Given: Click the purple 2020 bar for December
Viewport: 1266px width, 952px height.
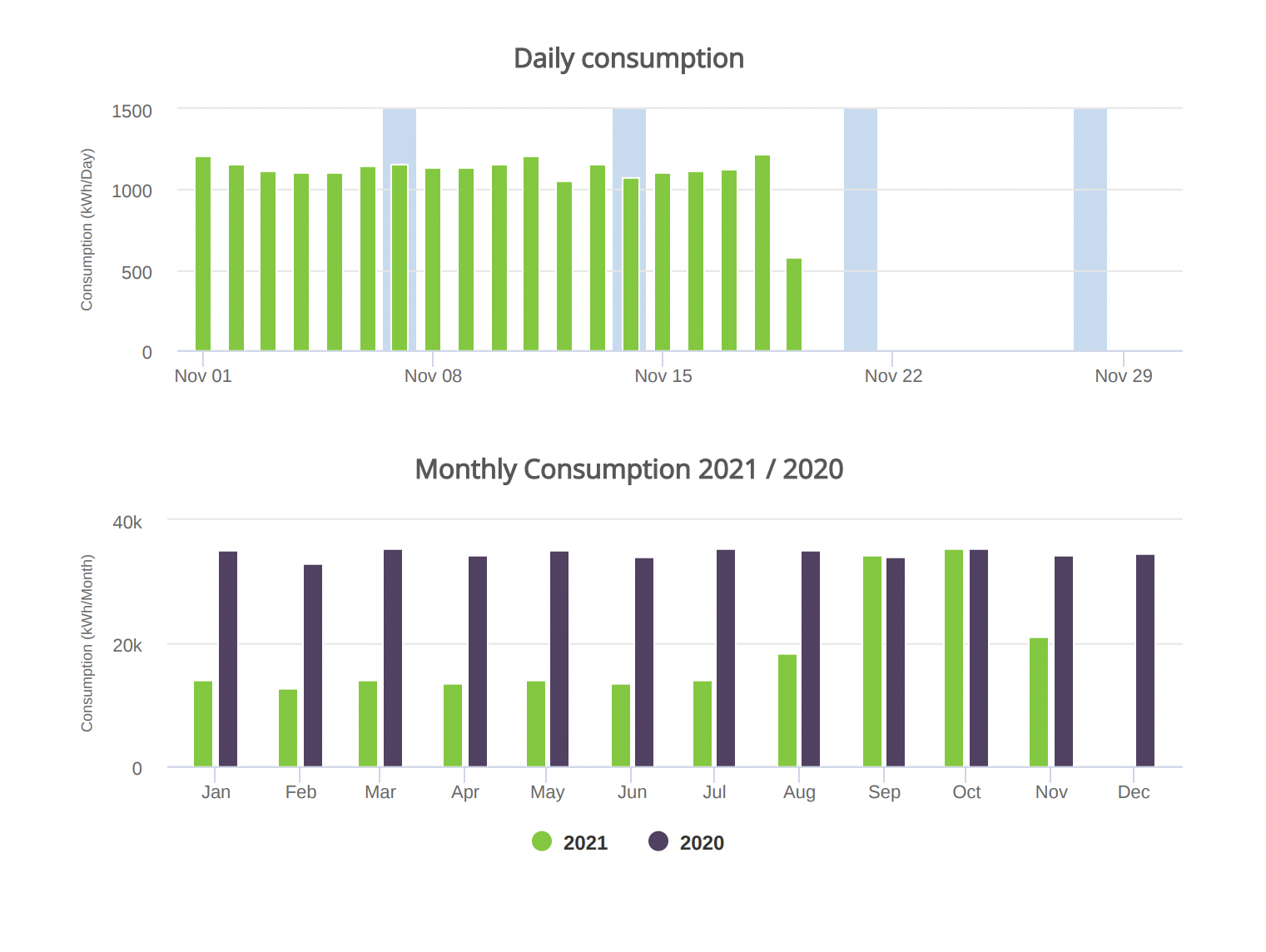Looking at the screenshot, I should point(1145,661).
